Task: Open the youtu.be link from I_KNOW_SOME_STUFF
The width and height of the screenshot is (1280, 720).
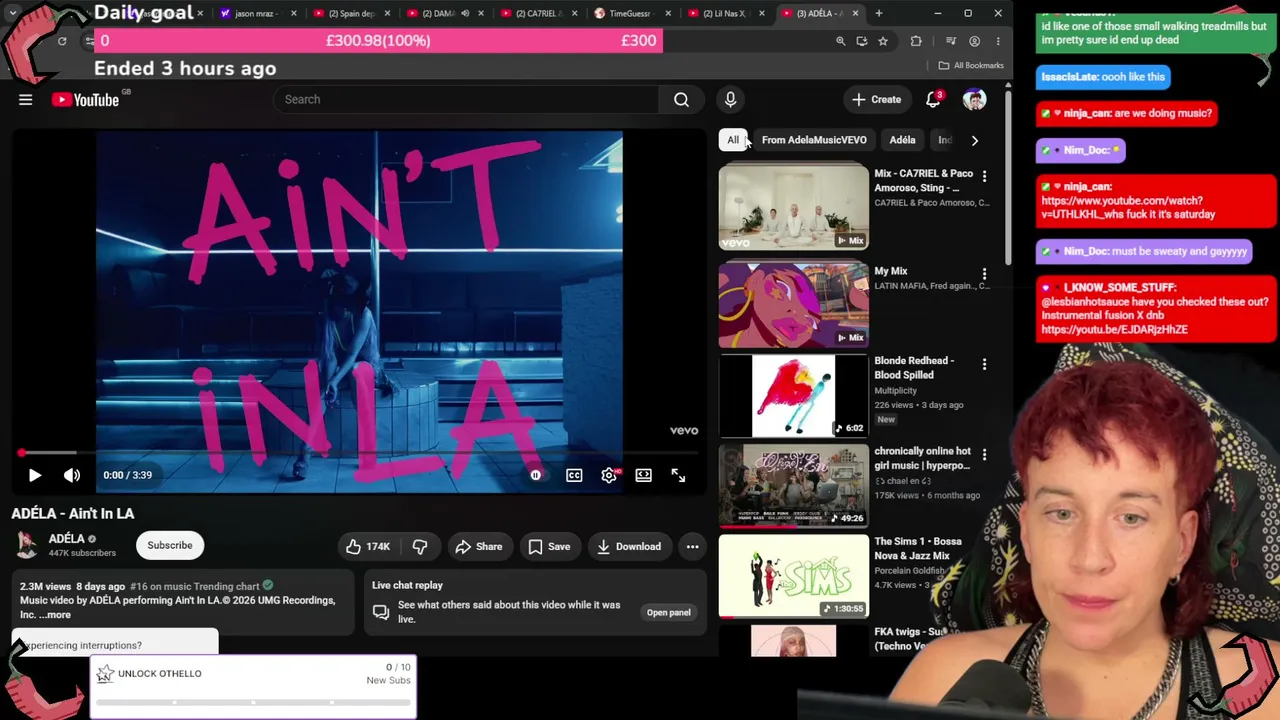Action: tap(1114, 329)
